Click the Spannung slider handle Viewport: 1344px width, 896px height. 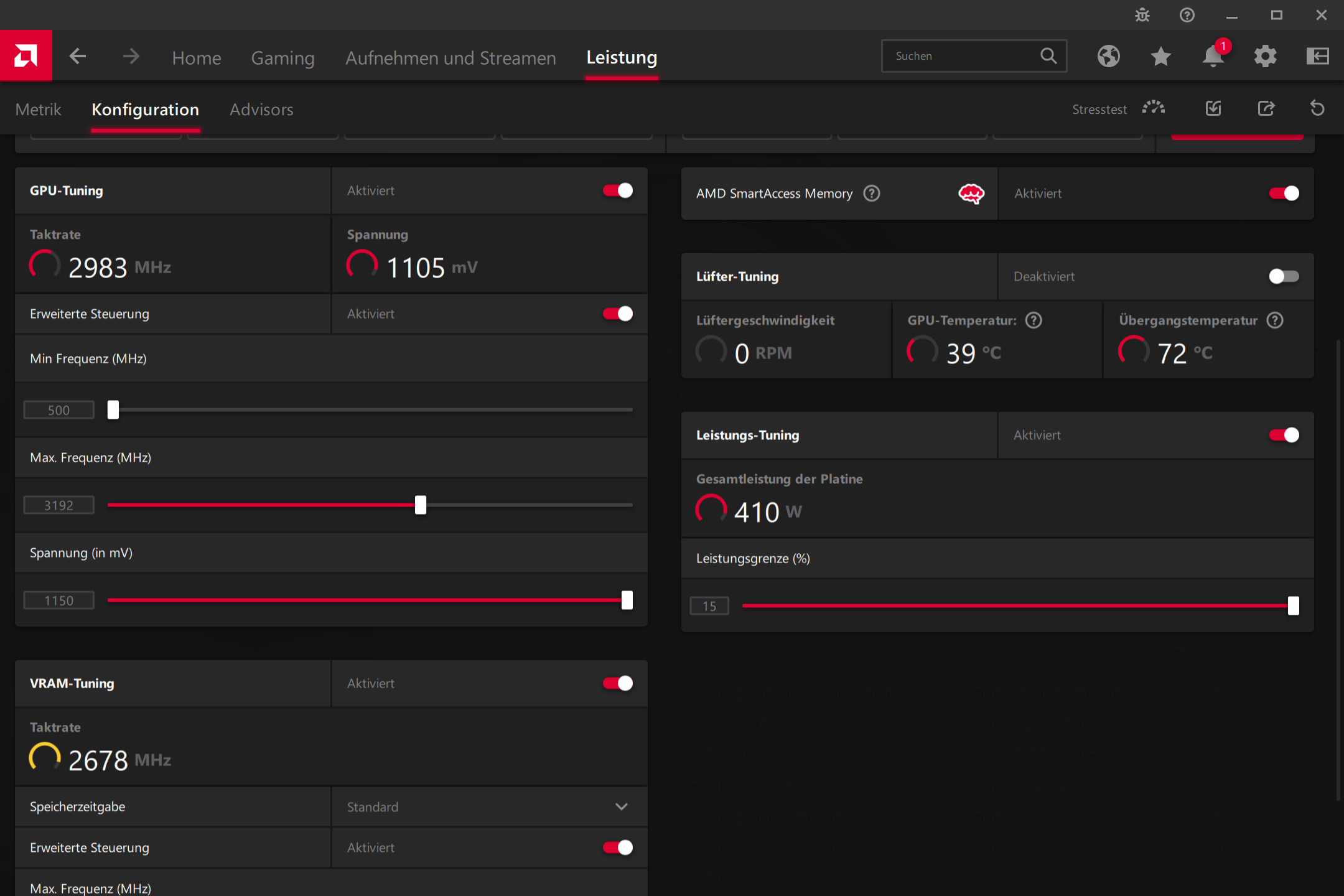(x=627, y=600)
